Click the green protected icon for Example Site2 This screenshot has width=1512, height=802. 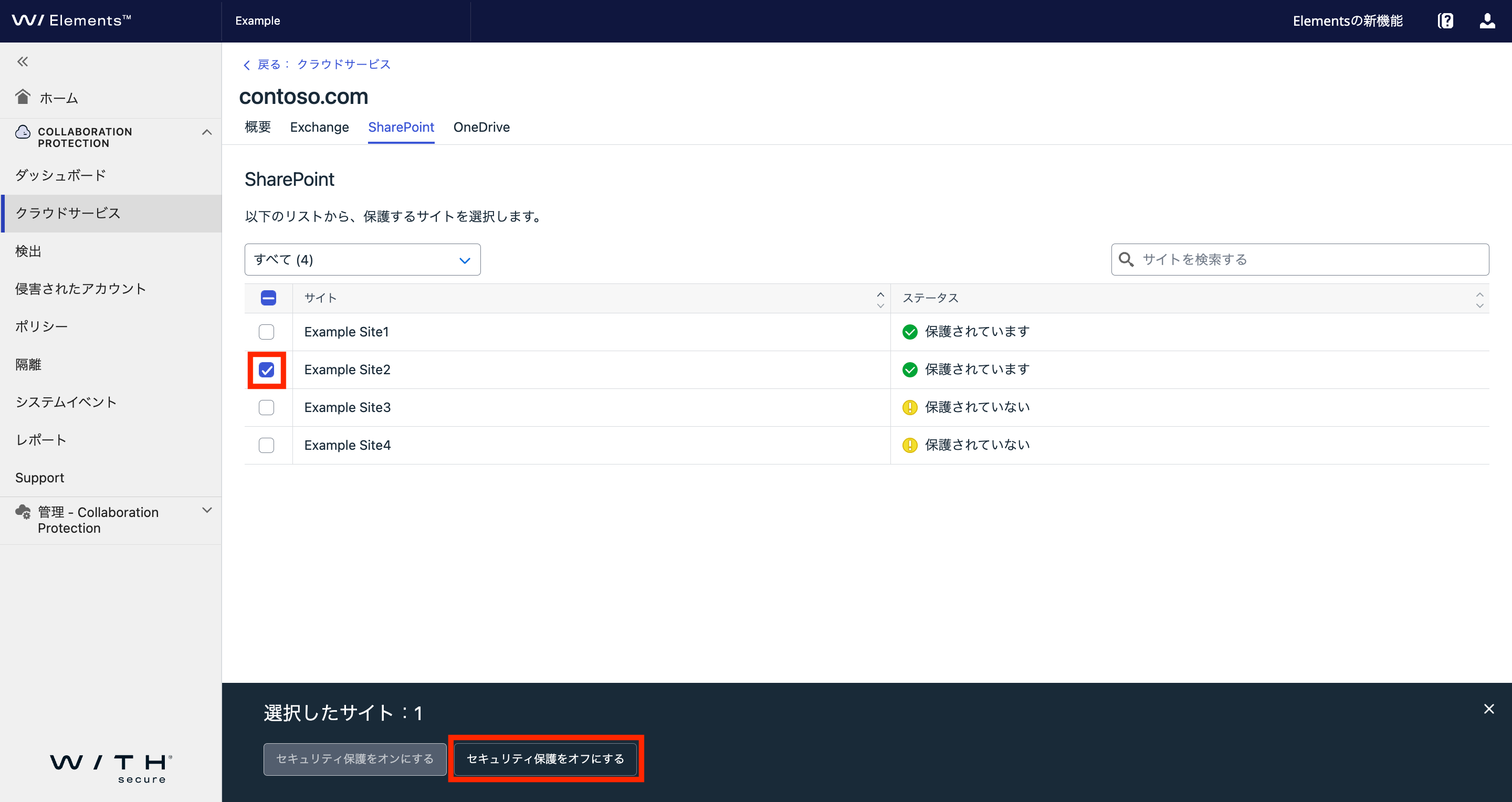(909, 370)
